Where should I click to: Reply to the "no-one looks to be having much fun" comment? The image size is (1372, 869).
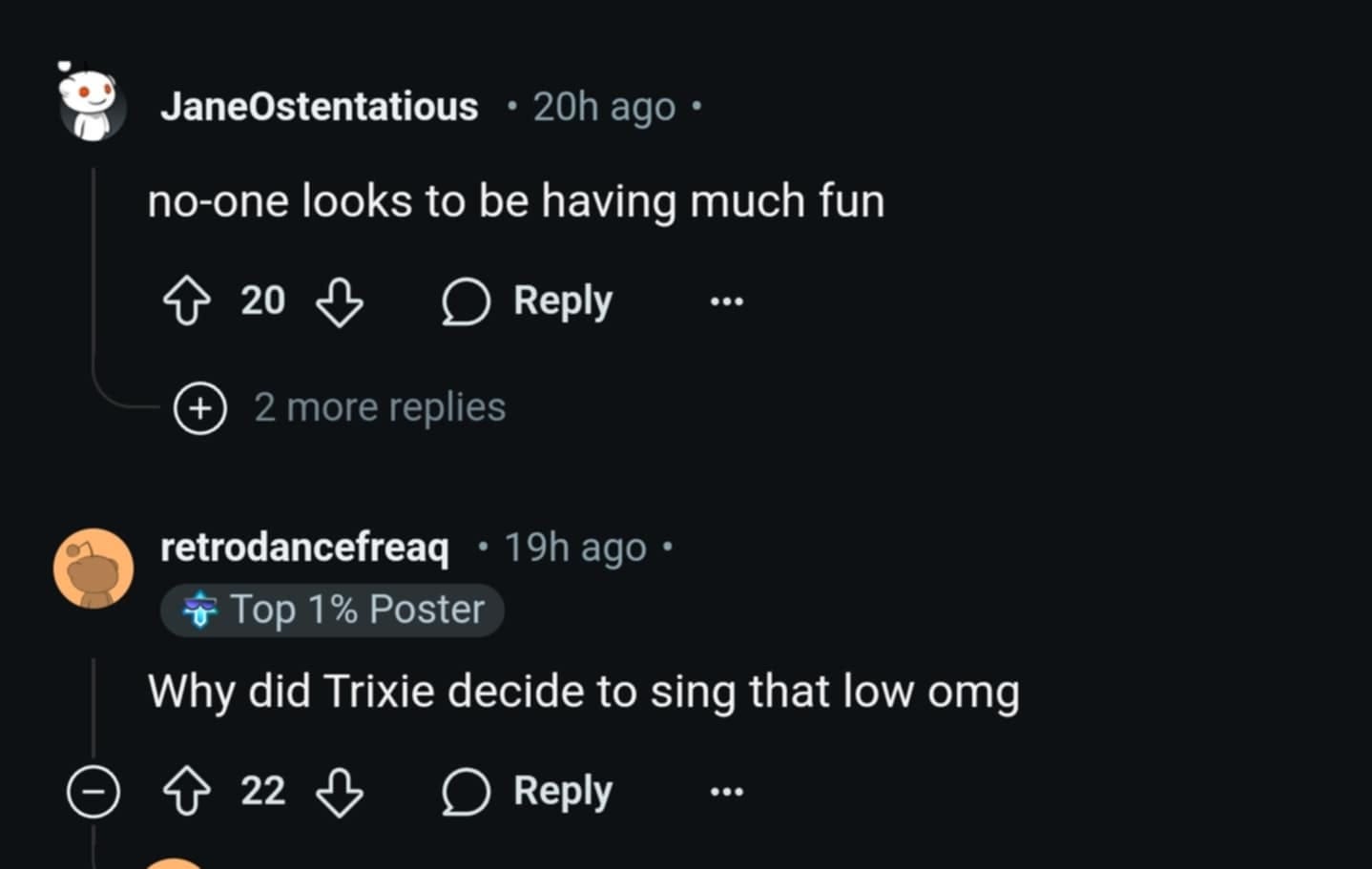click(x=528, y=301)
